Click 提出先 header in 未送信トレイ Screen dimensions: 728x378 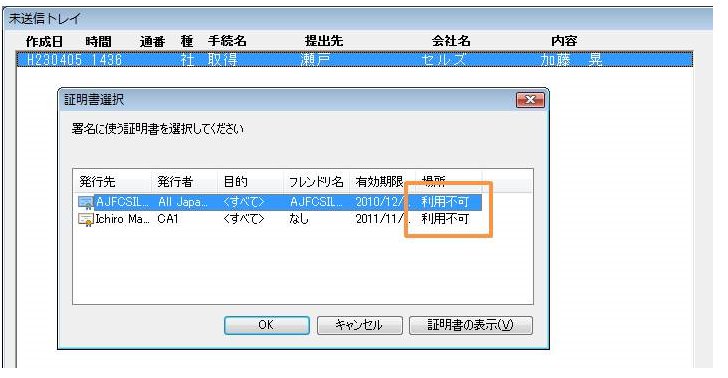(324, 41)
